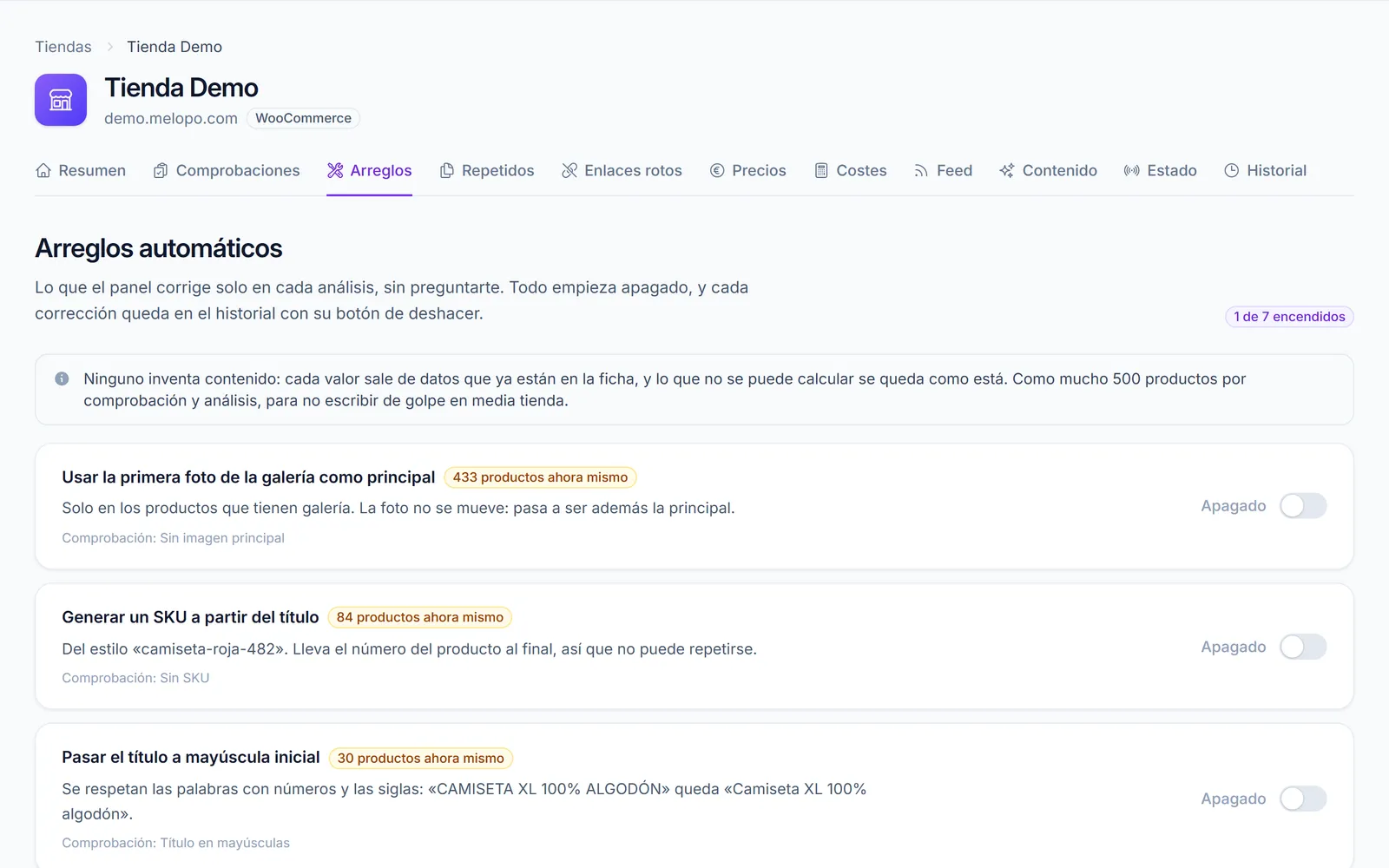Click the euro icon of the Precios tab
This screenshot has height=868, width=1389.
pos(717,170)
